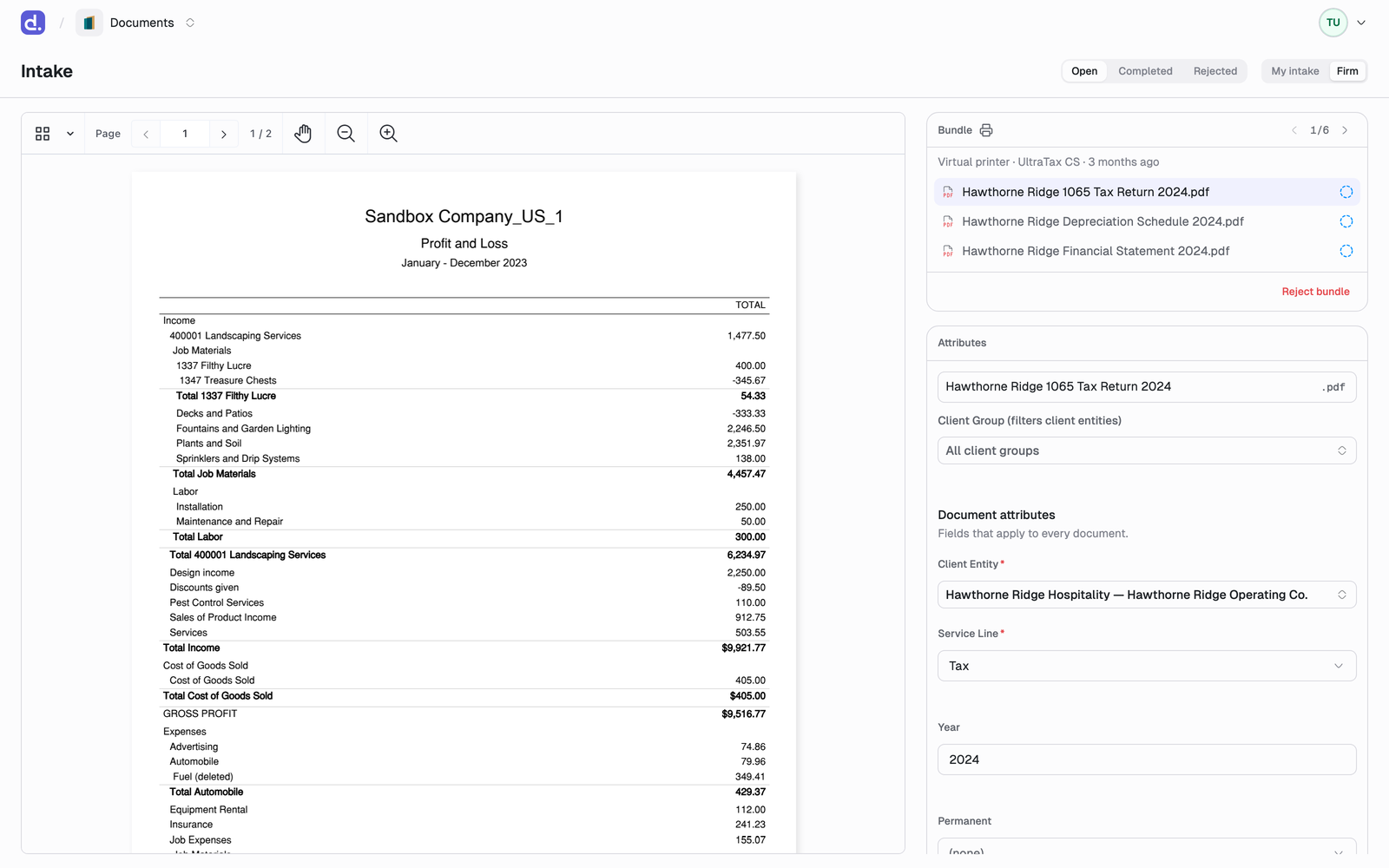
Task: Select the My intake toggle
Action: 1295,71
